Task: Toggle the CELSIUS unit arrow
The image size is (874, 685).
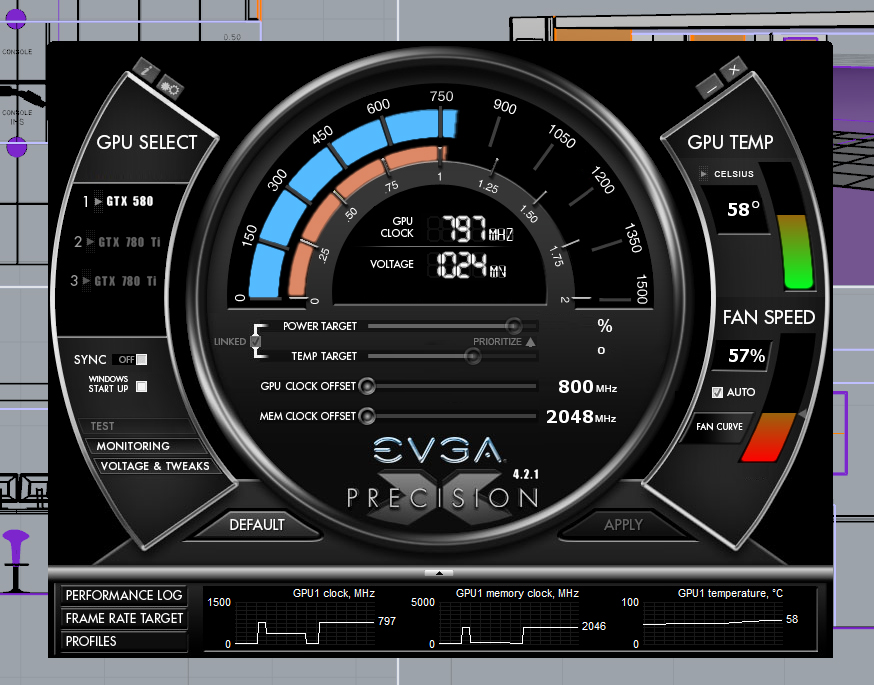Action: click(x=703, y=174)
